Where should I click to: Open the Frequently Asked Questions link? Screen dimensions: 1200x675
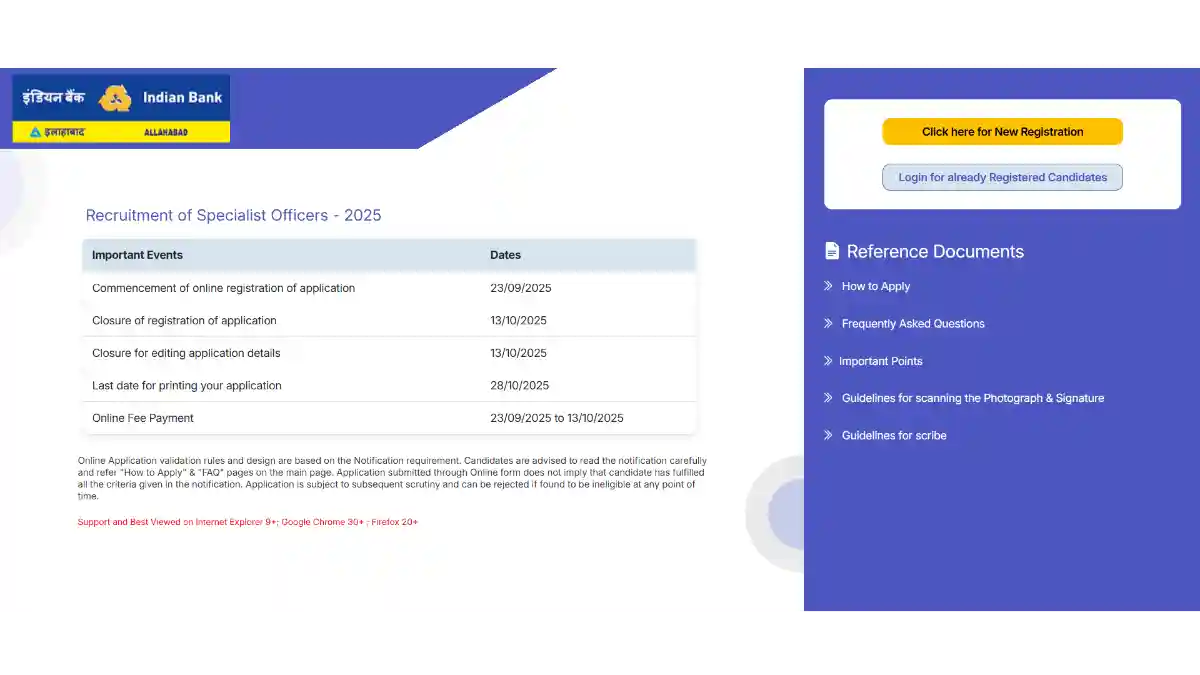pyautogui.click(x=913, y=324)
